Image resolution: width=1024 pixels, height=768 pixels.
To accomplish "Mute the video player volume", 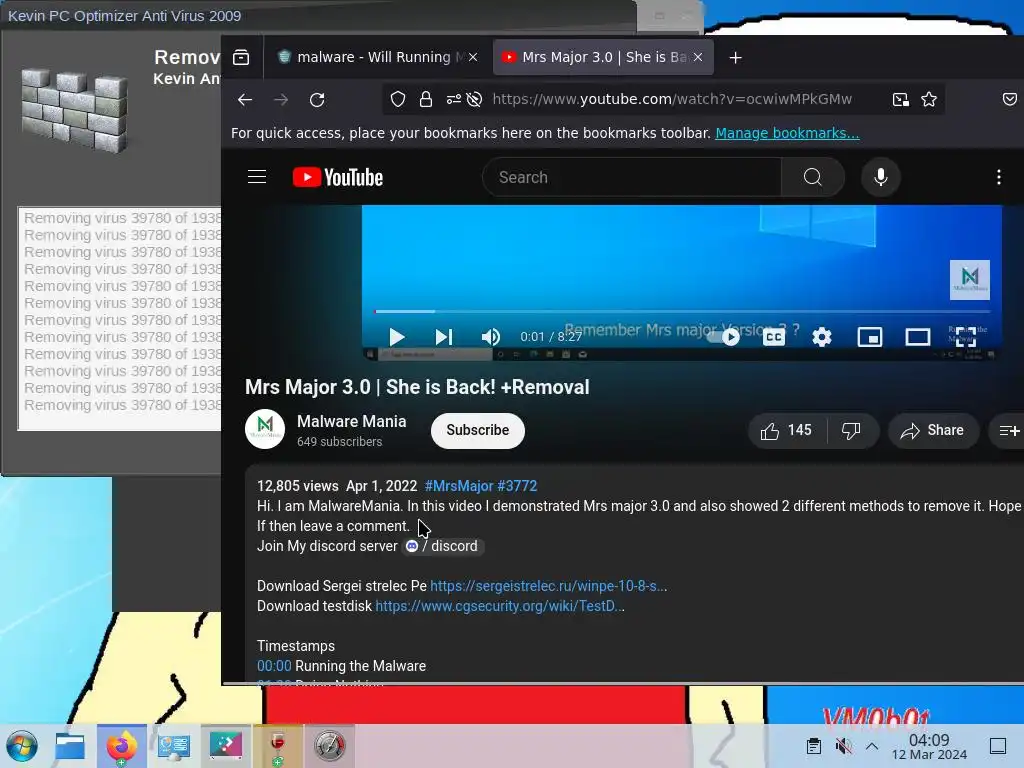I will click(x=490, y=337).
